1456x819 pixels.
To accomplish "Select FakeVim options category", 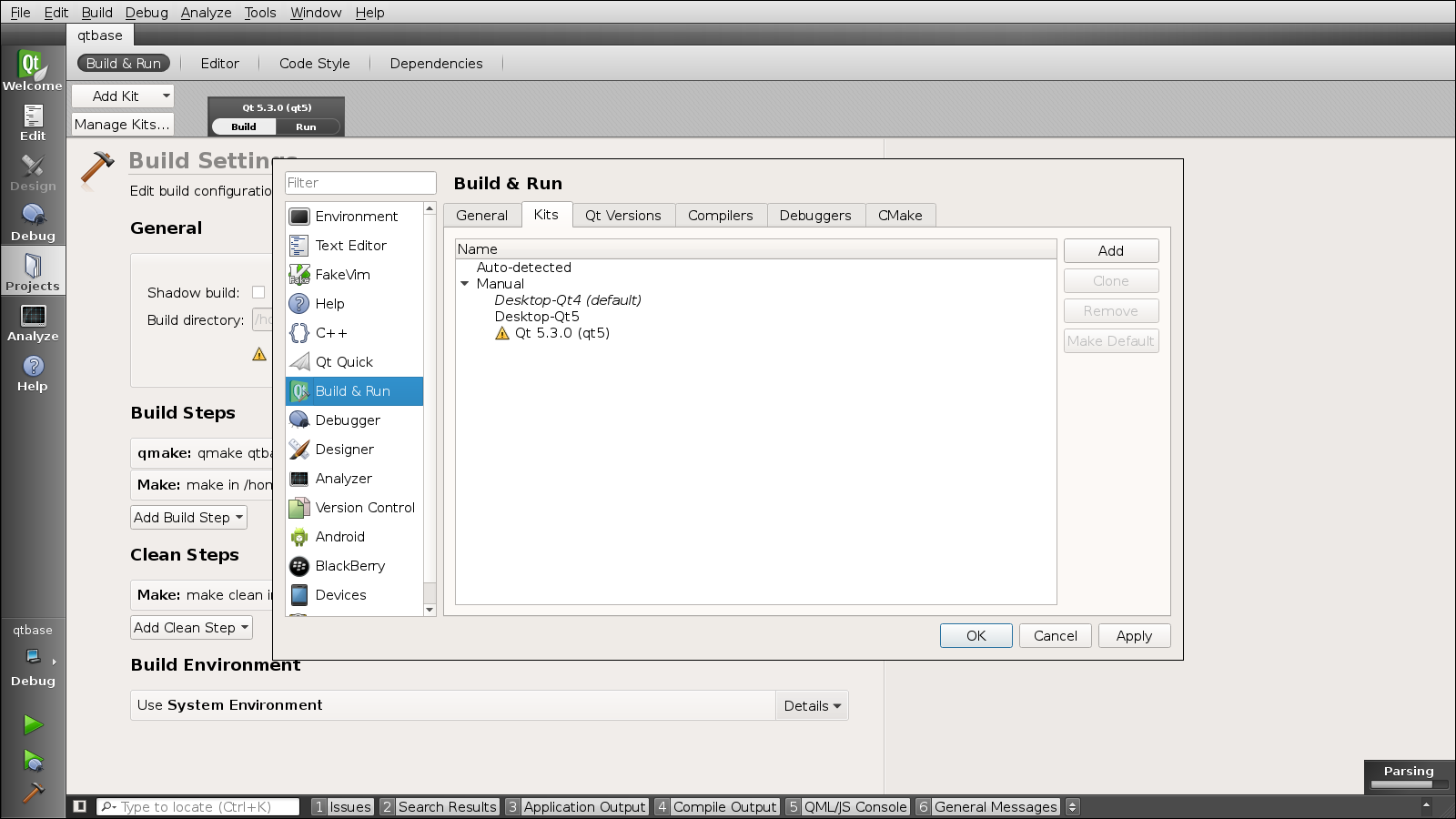I will 354,275.
